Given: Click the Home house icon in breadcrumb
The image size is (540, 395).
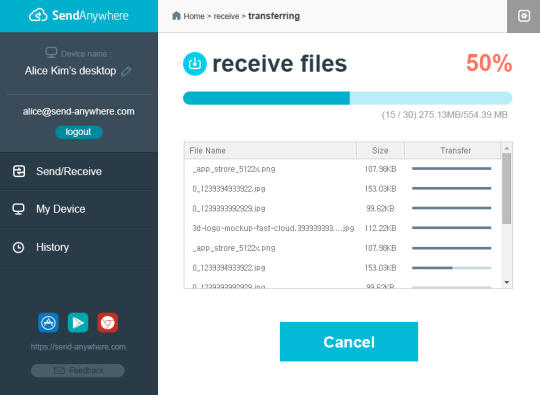Looking at the screenshot, I should click(176, 15).
